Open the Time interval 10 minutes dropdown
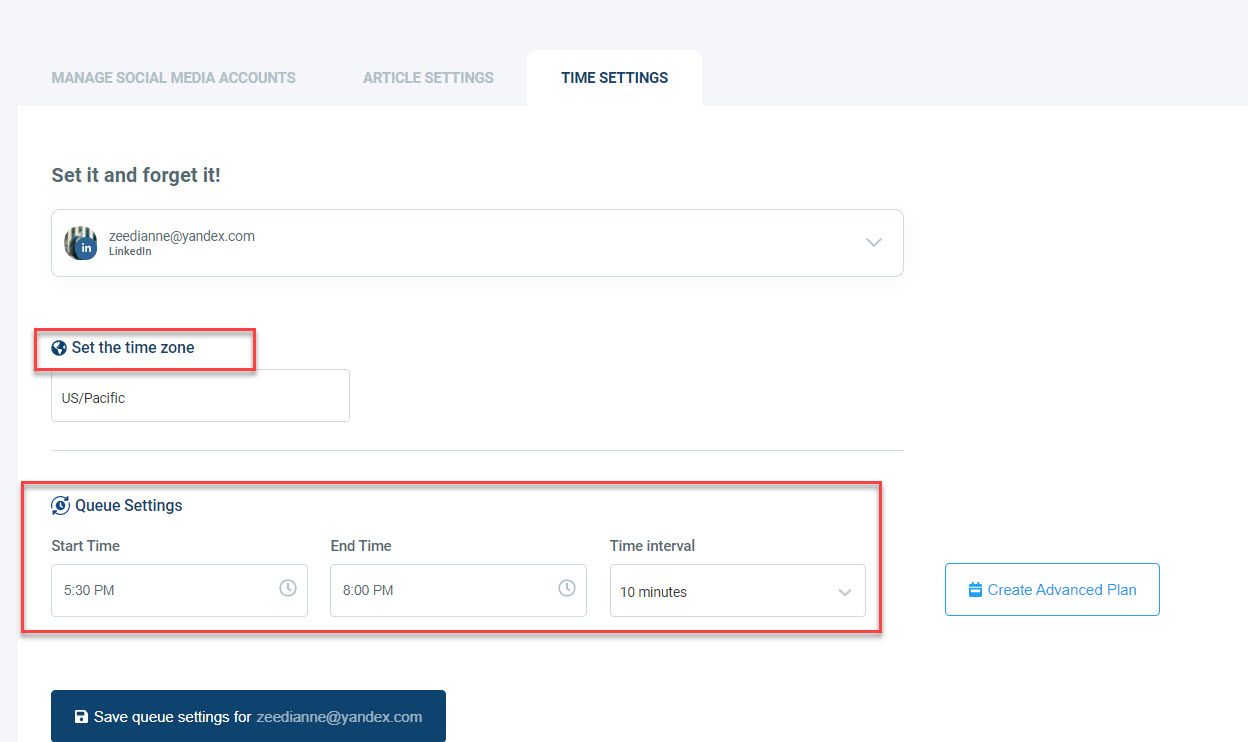 click(x=737, y=591)
